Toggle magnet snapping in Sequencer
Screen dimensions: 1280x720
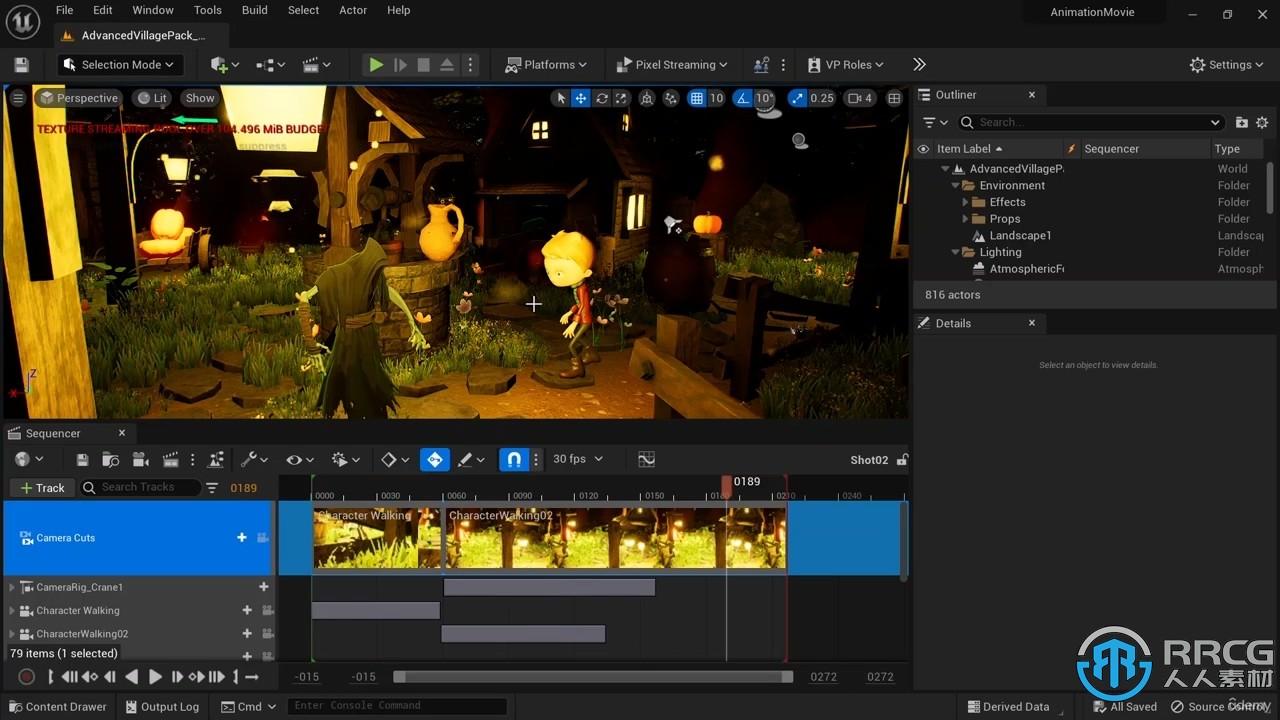(513, 459)
